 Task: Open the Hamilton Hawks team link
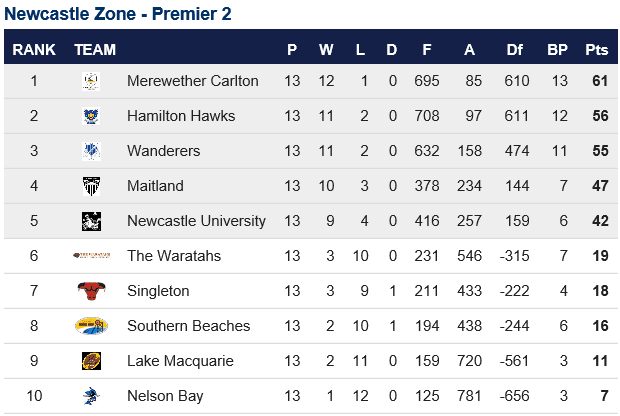tap(181, 116)
